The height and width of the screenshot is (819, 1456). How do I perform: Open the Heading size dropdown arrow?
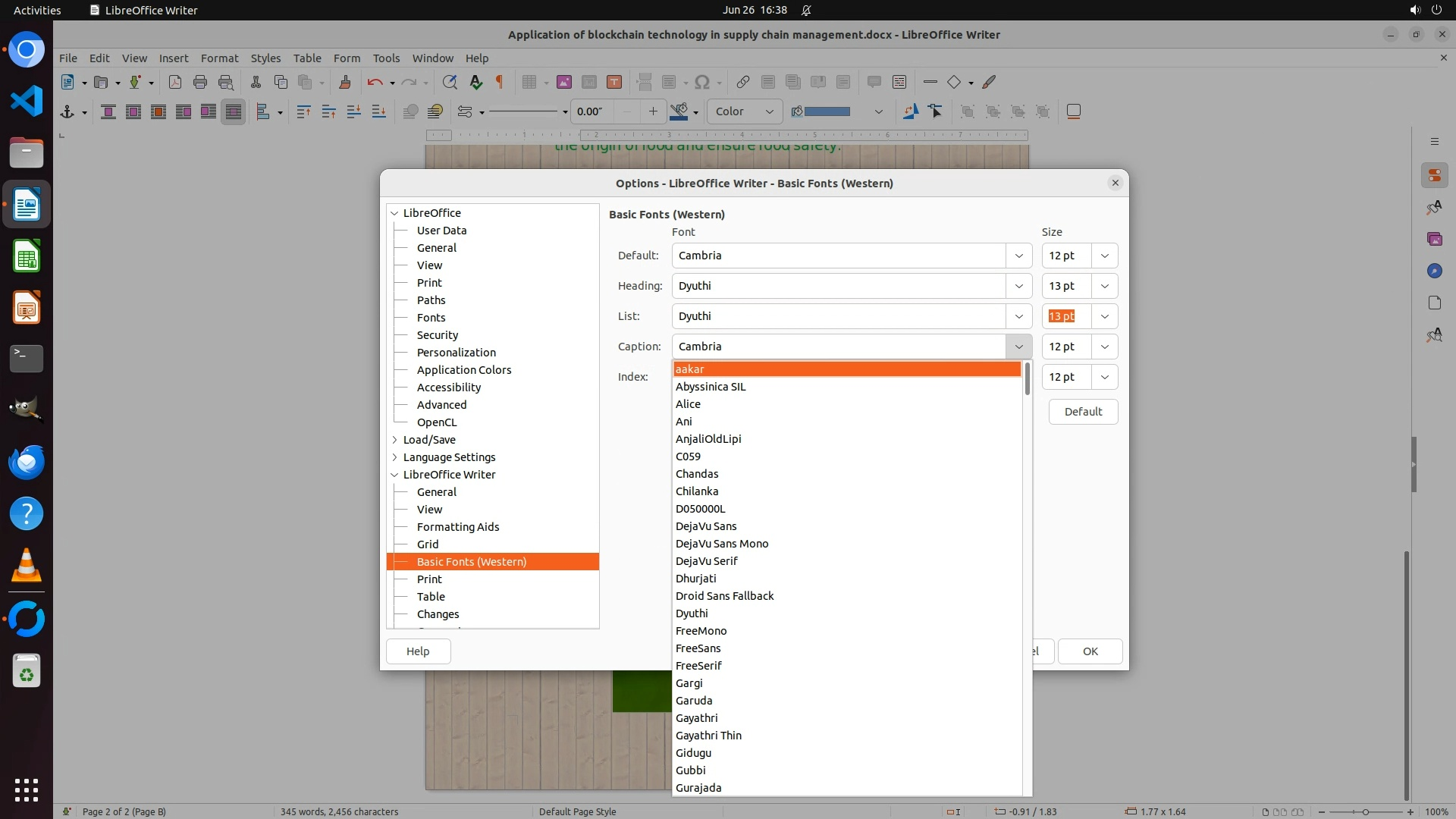(1104, 286)
